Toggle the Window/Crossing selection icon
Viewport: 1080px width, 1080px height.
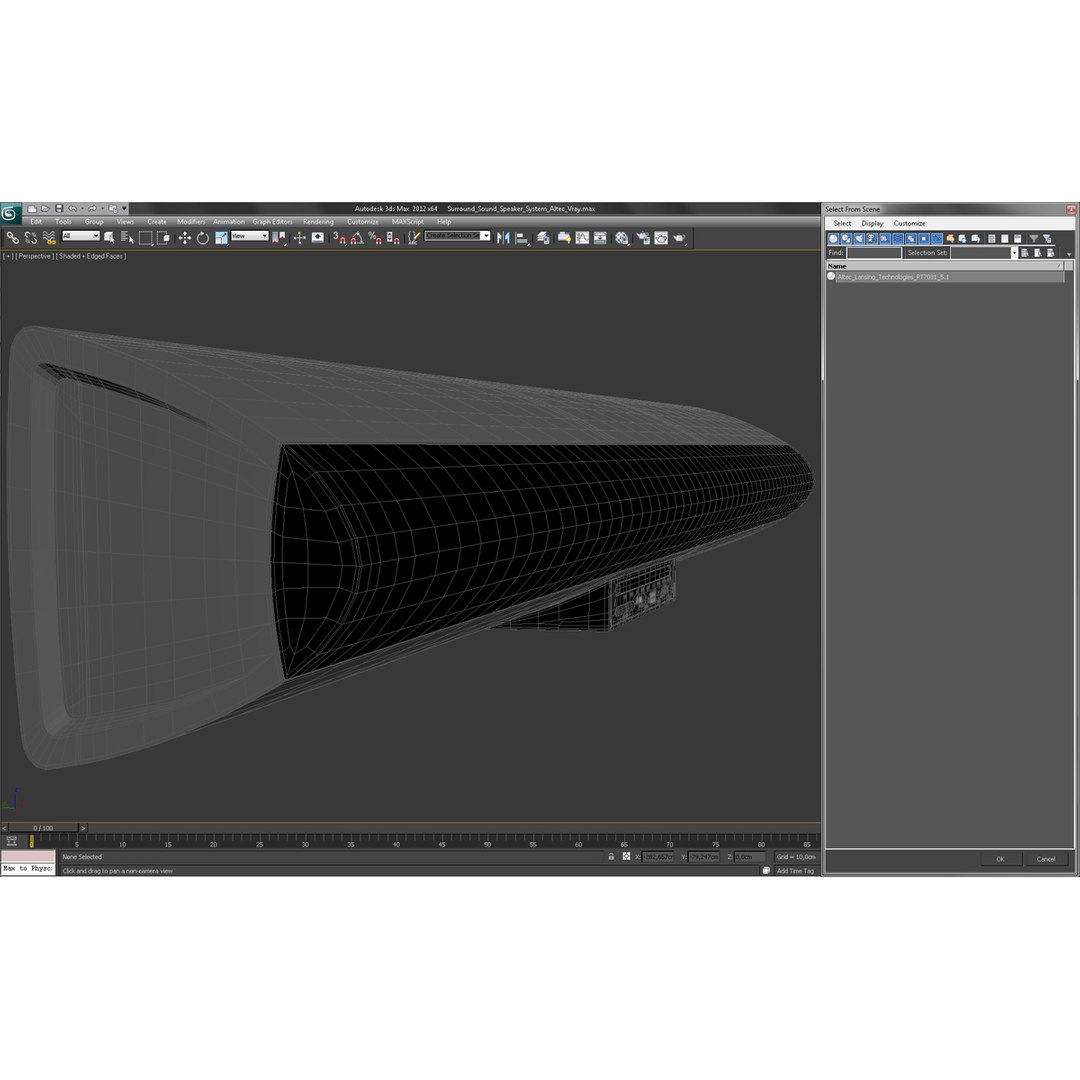click(x=163, y=238)
